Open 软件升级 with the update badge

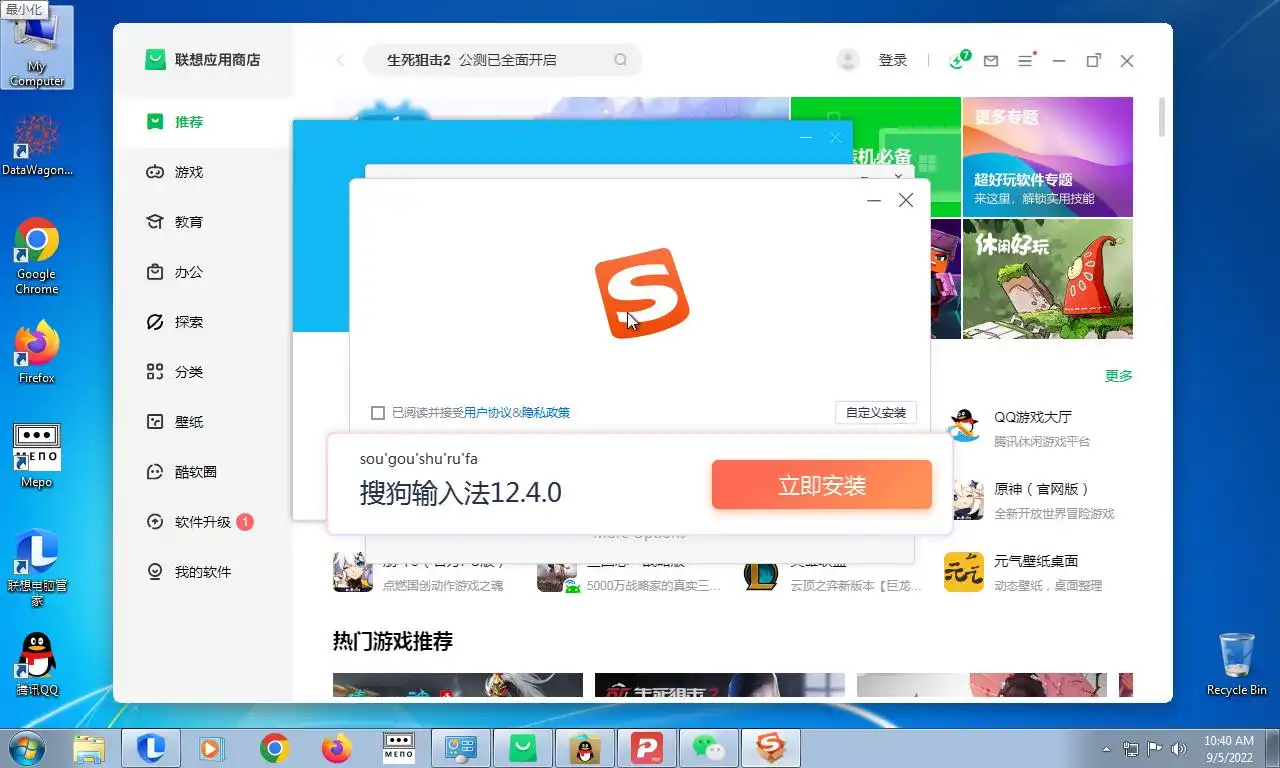[x=203, y=522]
